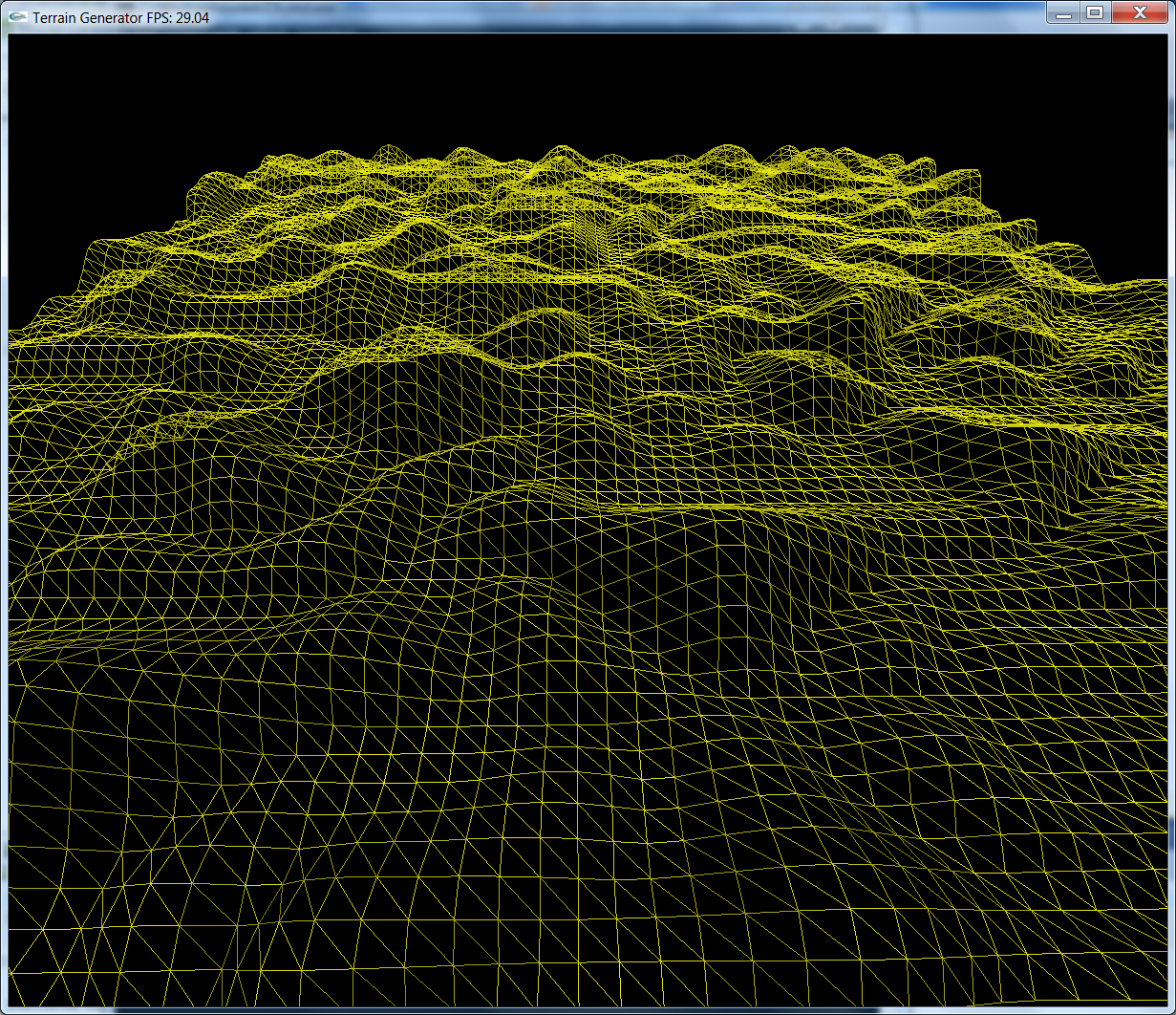Click the center of the terrain viewport

[x=588, y=521]
